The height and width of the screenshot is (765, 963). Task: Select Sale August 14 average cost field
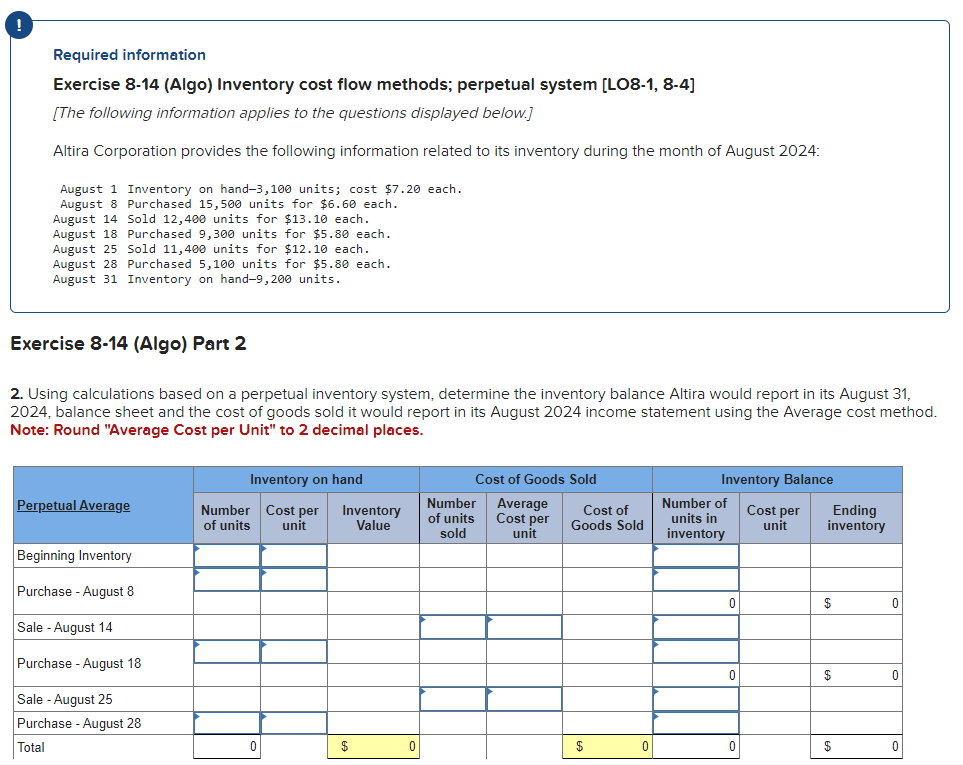click(524, 627)
